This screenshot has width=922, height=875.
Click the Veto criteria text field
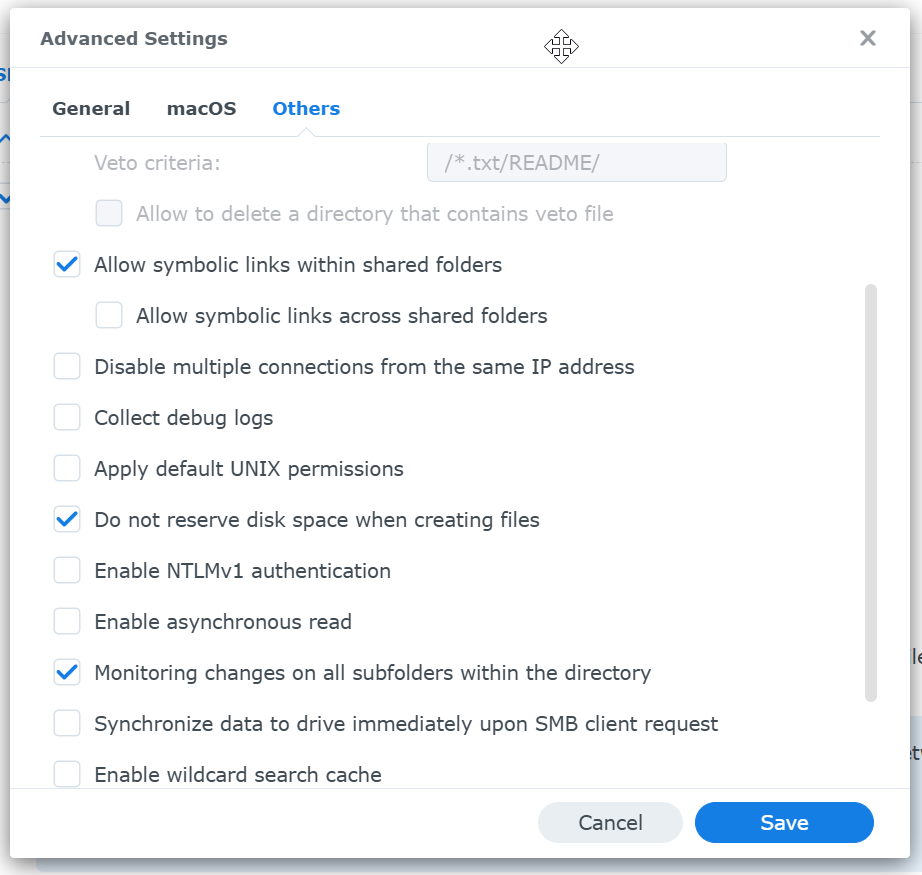tap(576, 163)
